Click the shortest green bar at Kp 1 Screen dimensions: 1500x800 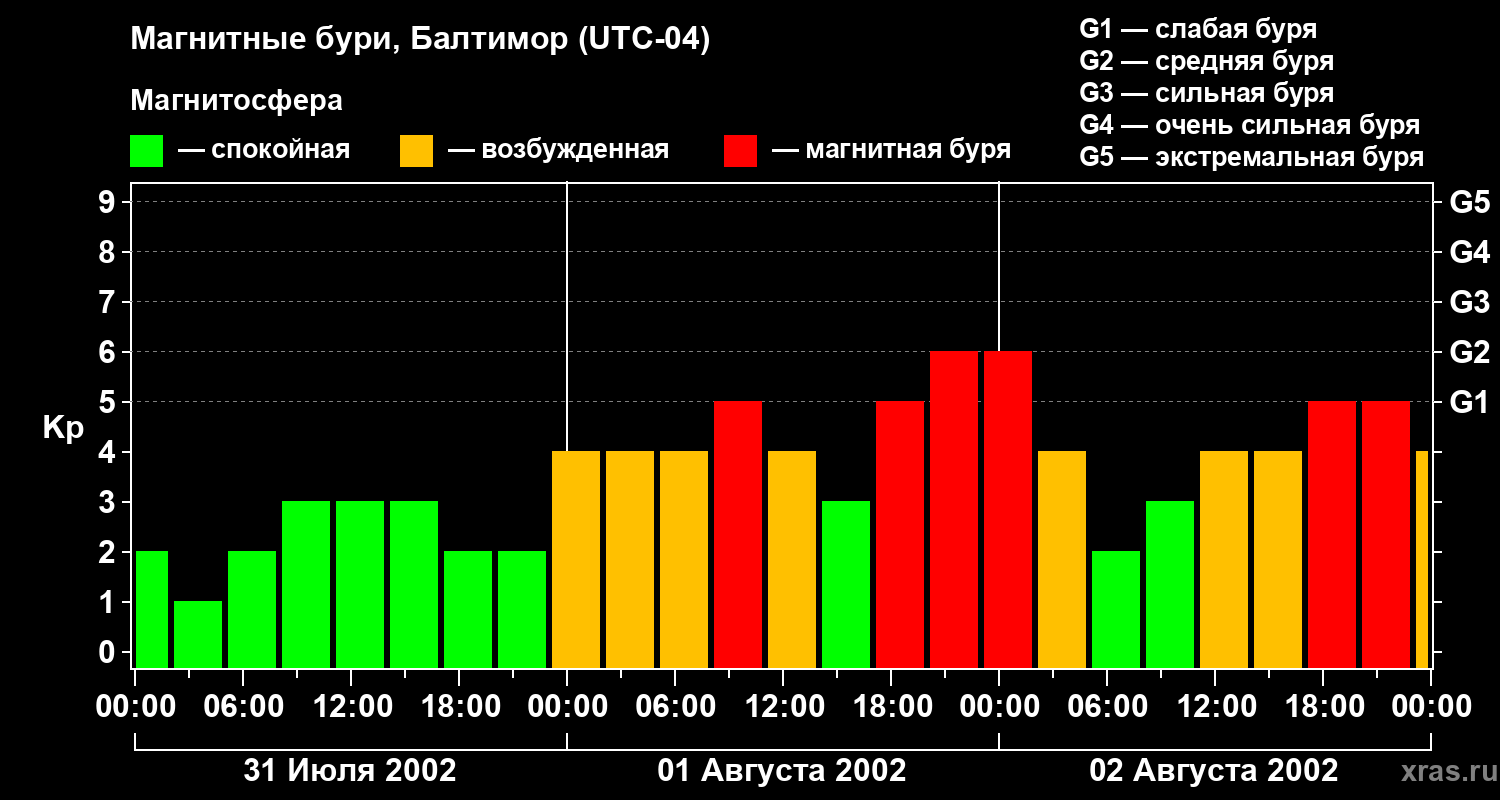198,634
